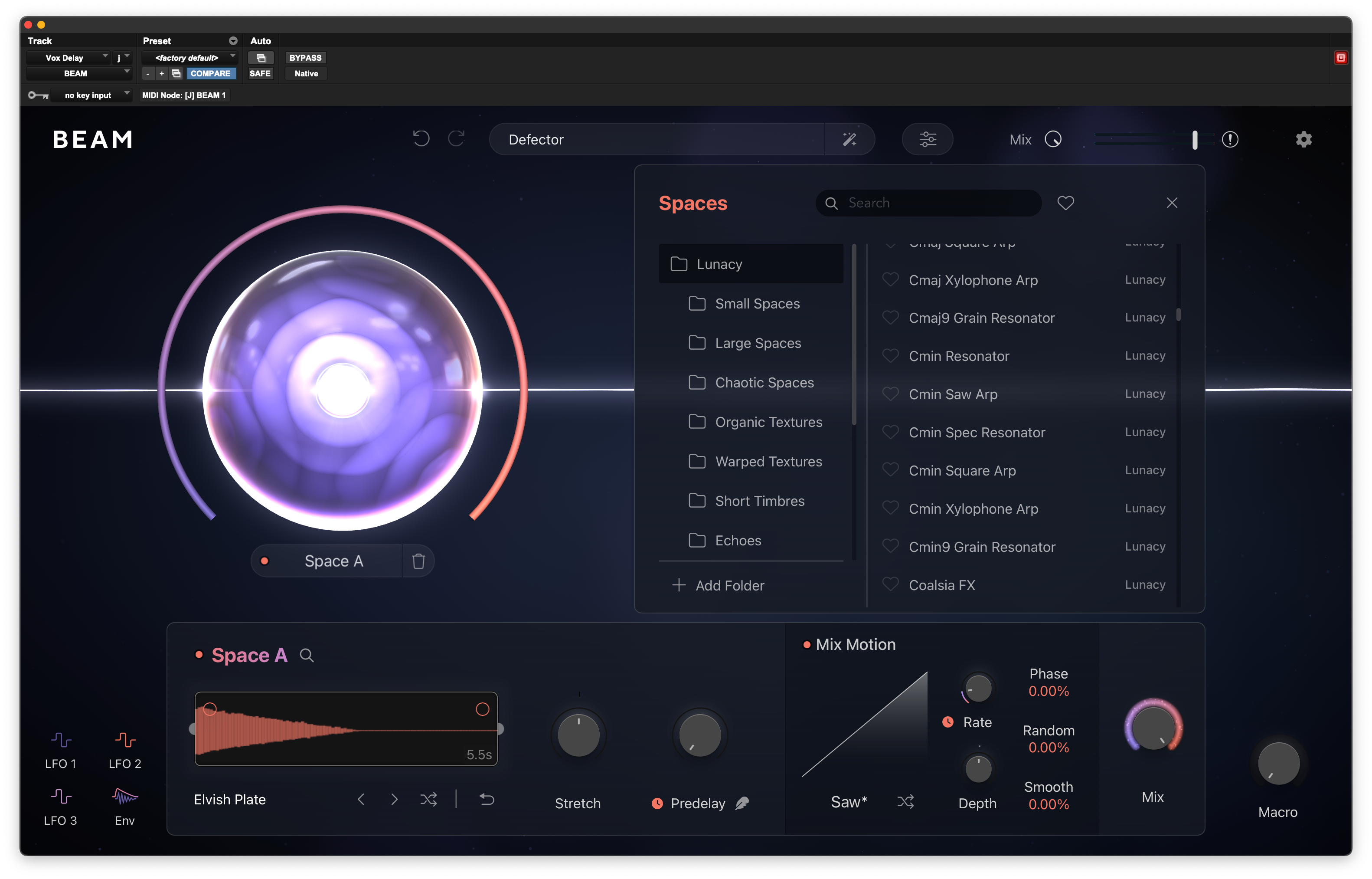Click the magic wand randomize icon
This screenshot has height=879, width=1372.
(849, 139)
